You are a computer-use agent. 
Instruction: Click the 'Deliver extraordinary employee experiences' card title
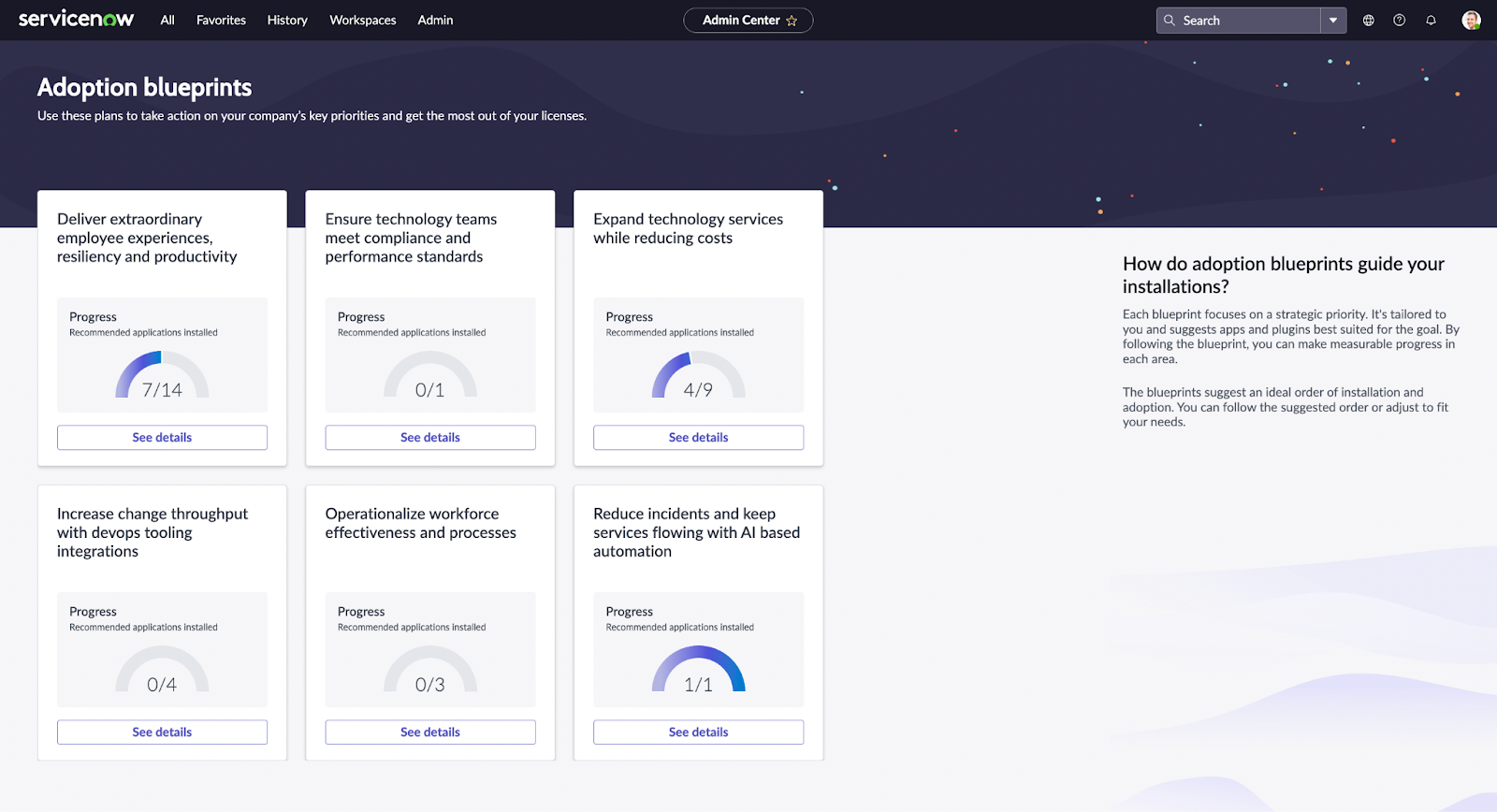pyautogui.click(x=147, y=238)
